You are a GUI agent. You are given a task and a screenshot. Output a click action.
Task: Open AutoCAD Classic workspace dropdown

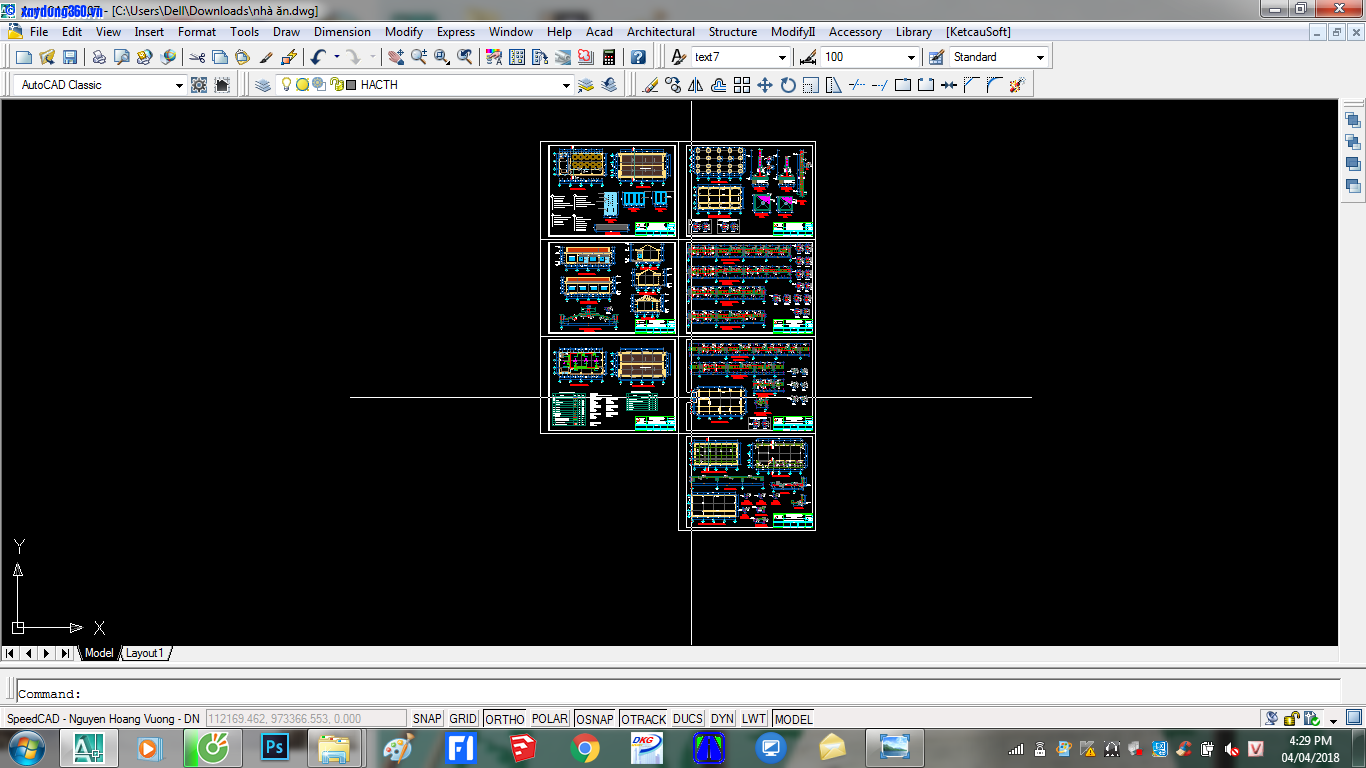coord(179,85)
